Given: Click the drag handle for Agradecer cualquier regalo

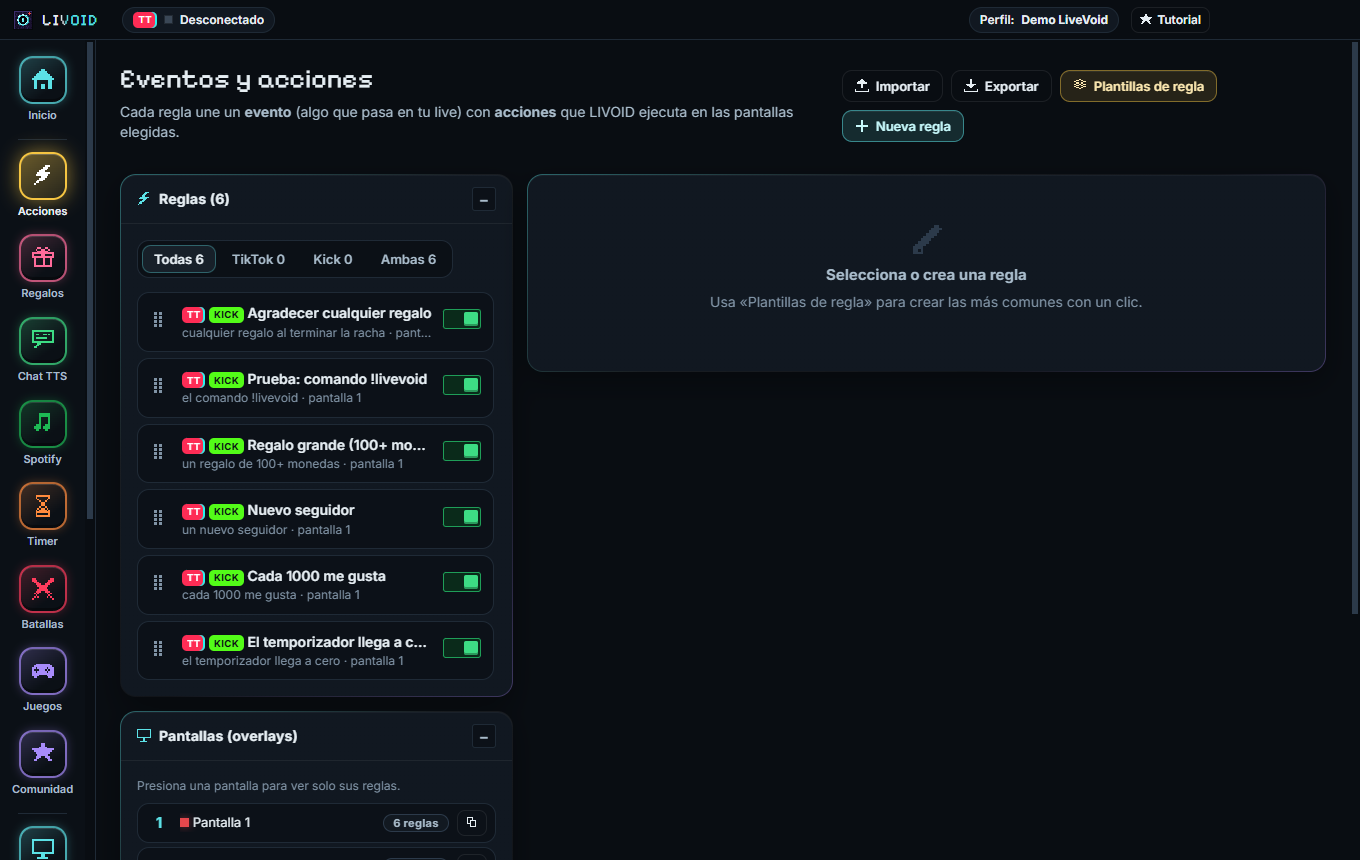Looking at the screenshot, I should tap(157, 320).
